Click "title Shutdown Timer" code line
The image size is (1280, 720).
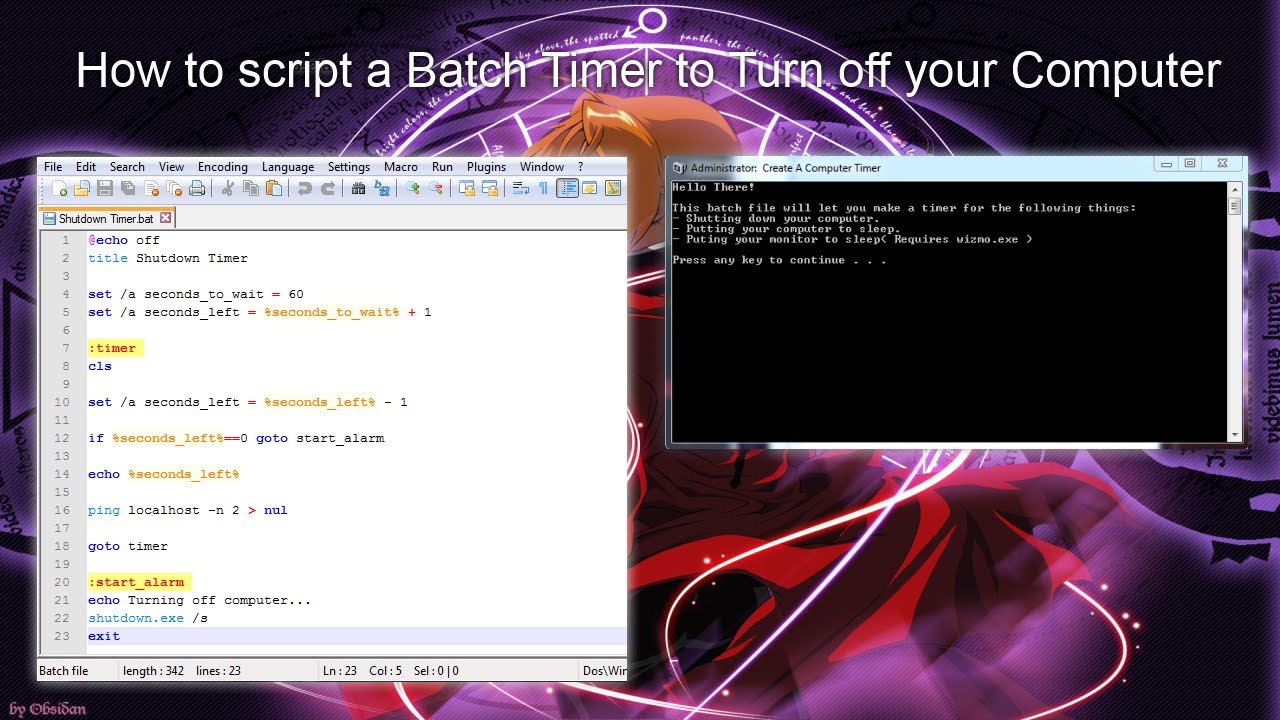point(168,258)
